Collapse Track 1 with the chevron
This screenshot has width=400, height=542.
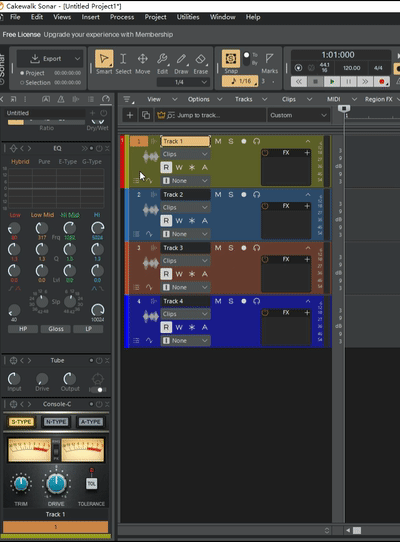click(x=308, y=141)
